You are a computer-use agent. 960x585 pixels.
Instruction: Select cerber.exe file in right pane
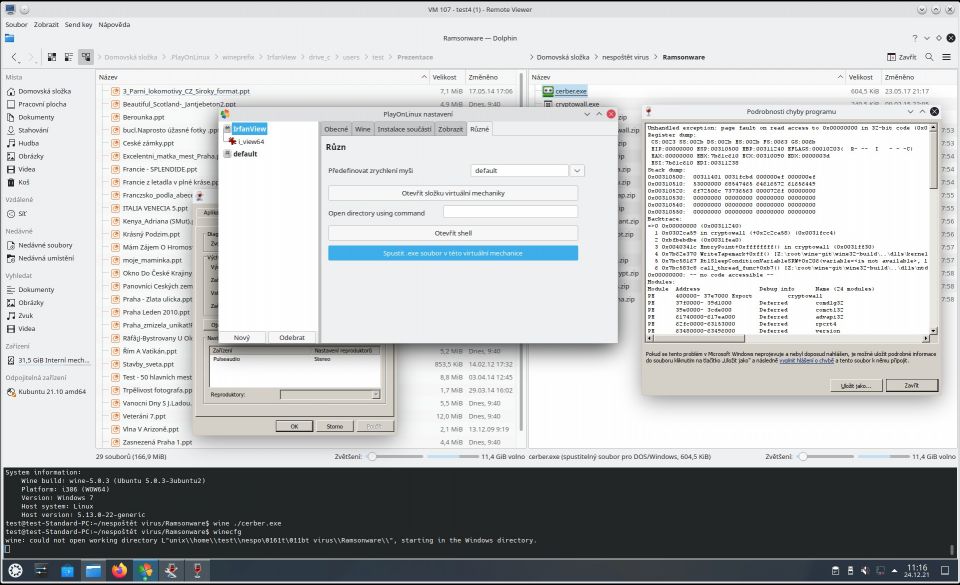point(571,91)
